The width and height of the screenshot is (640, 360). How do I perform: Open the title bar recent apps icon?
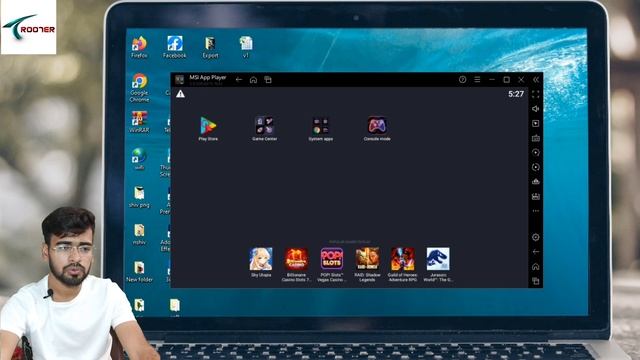[x=268, y=80]
